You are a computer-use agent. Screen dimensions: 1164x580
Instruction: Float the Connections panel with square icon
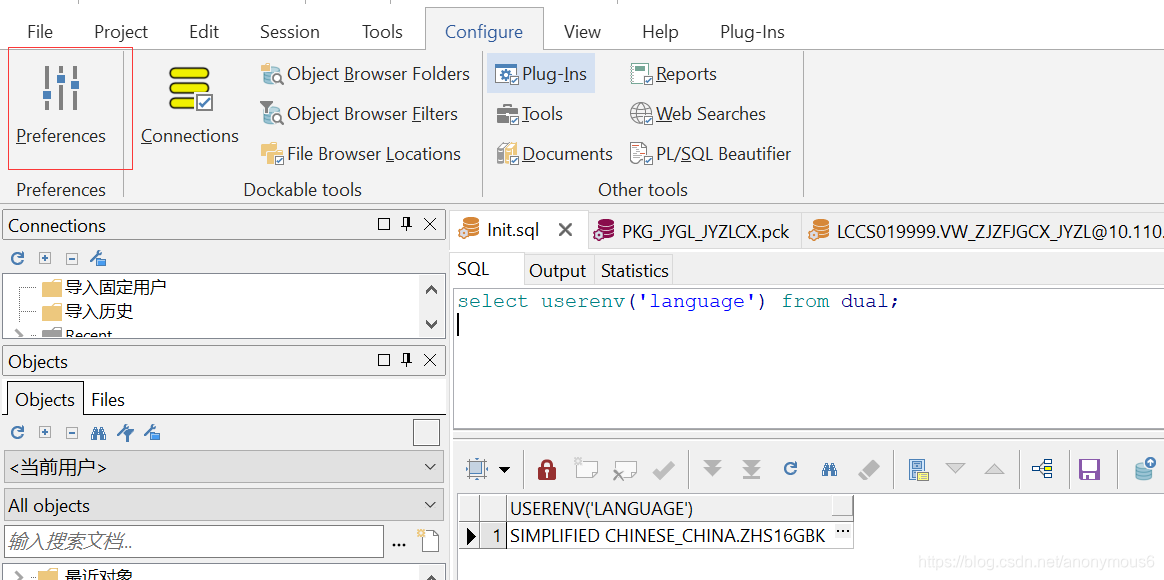click(383, 224)
